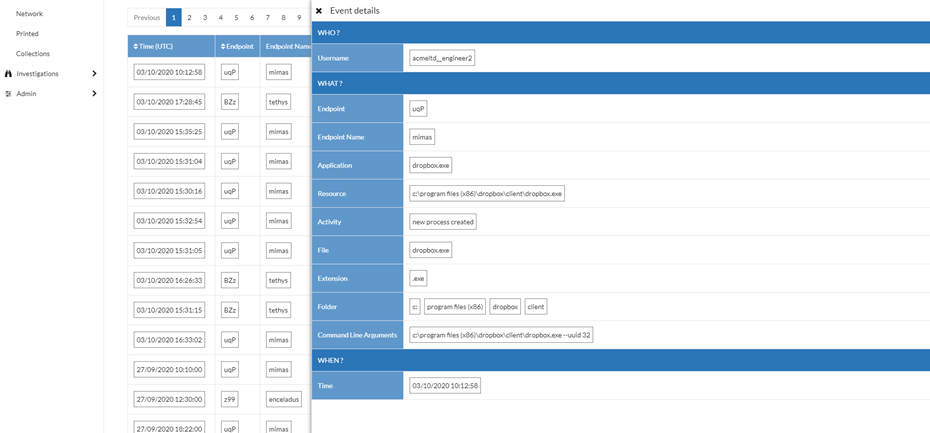Click the 'dropbox' folder tag
The image size is (930, 433).
click(x=505, y=307)
